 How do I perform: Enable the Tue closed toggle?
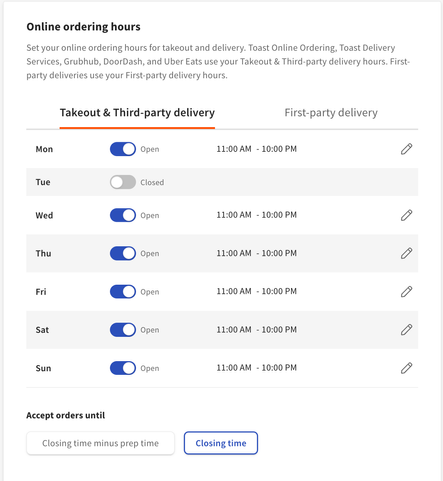pyautogui.click(x=123, y=182)
